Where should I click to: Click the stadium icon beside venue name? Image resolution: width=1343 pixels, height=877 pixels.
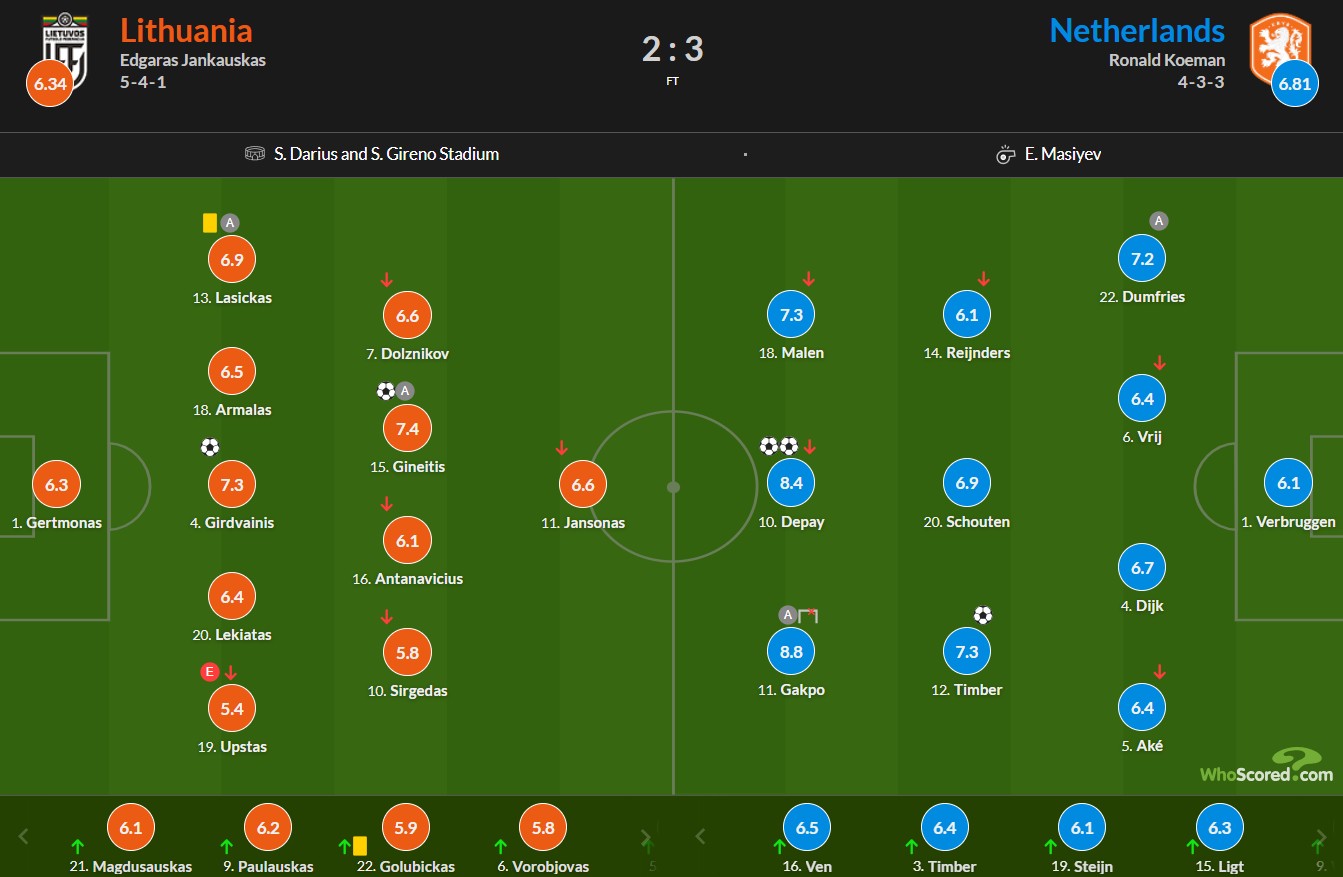click(x=255, y=154)
